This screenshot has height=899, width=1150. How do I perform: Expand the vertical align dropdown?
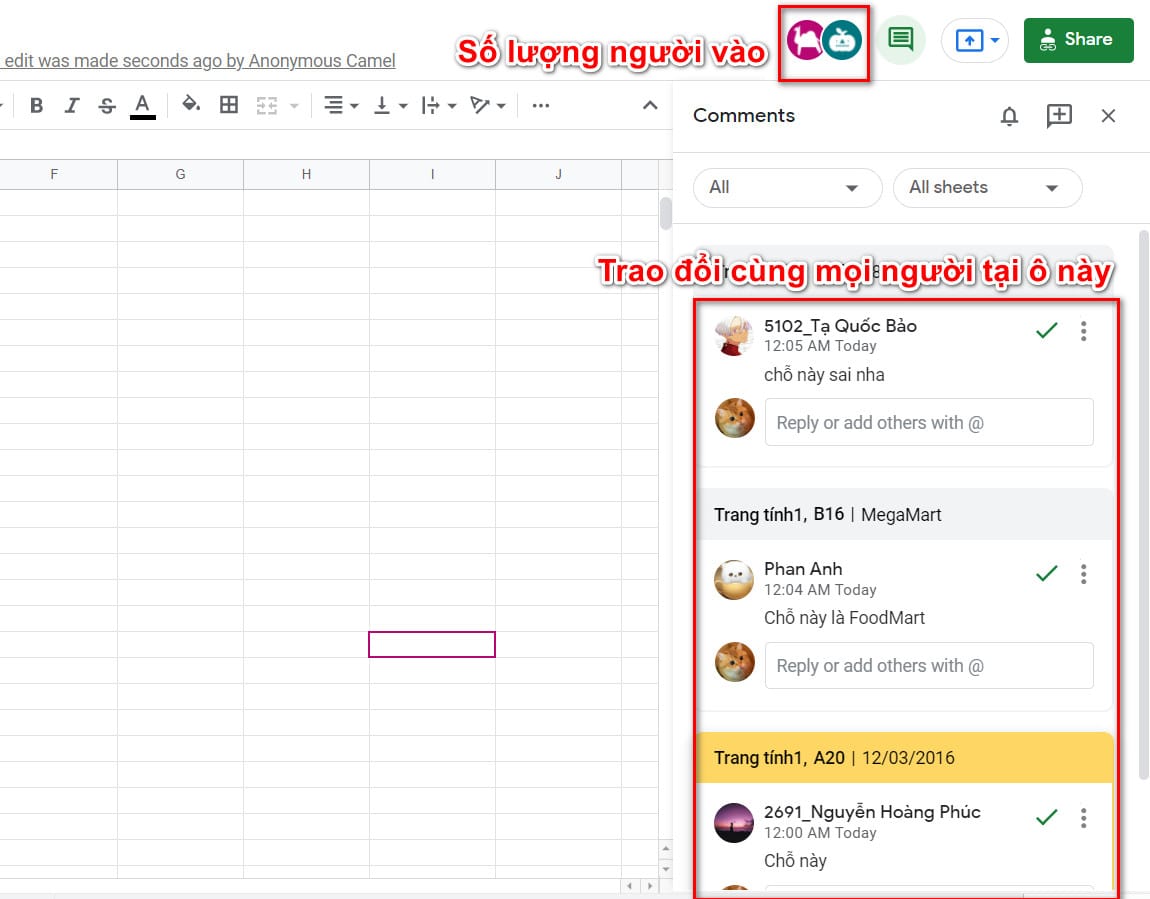click(390, 105)
